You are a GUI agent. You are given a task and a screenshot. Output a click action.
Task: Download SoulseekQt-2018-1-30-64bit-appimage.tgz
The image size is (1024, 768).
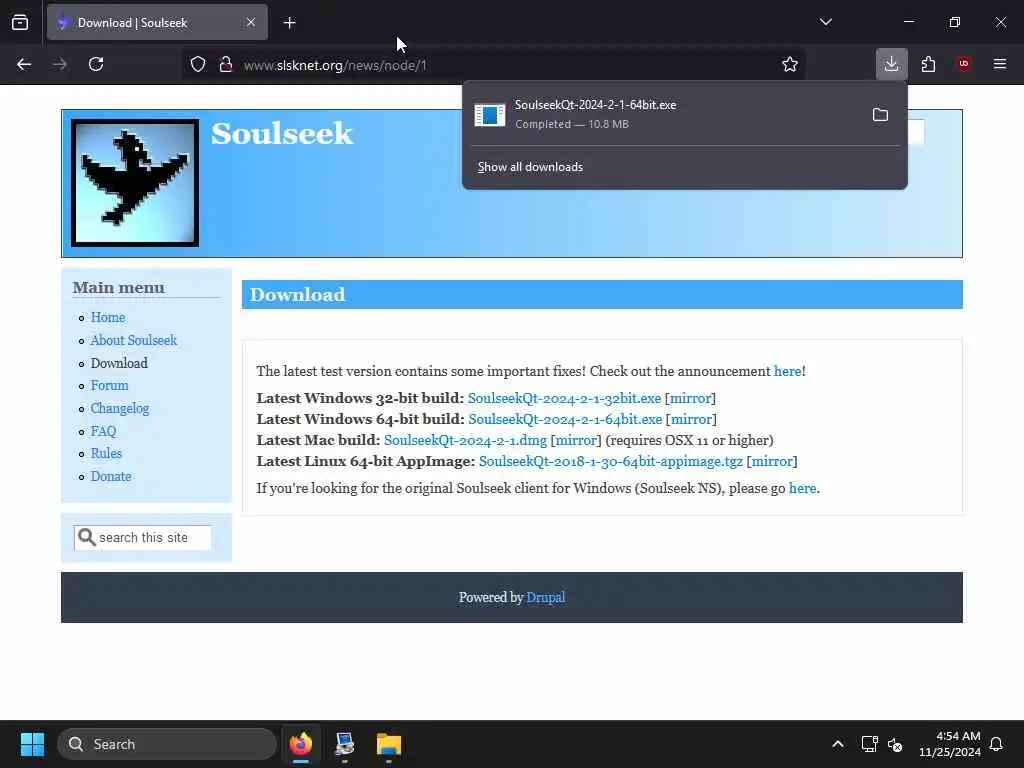pos(611,461)
